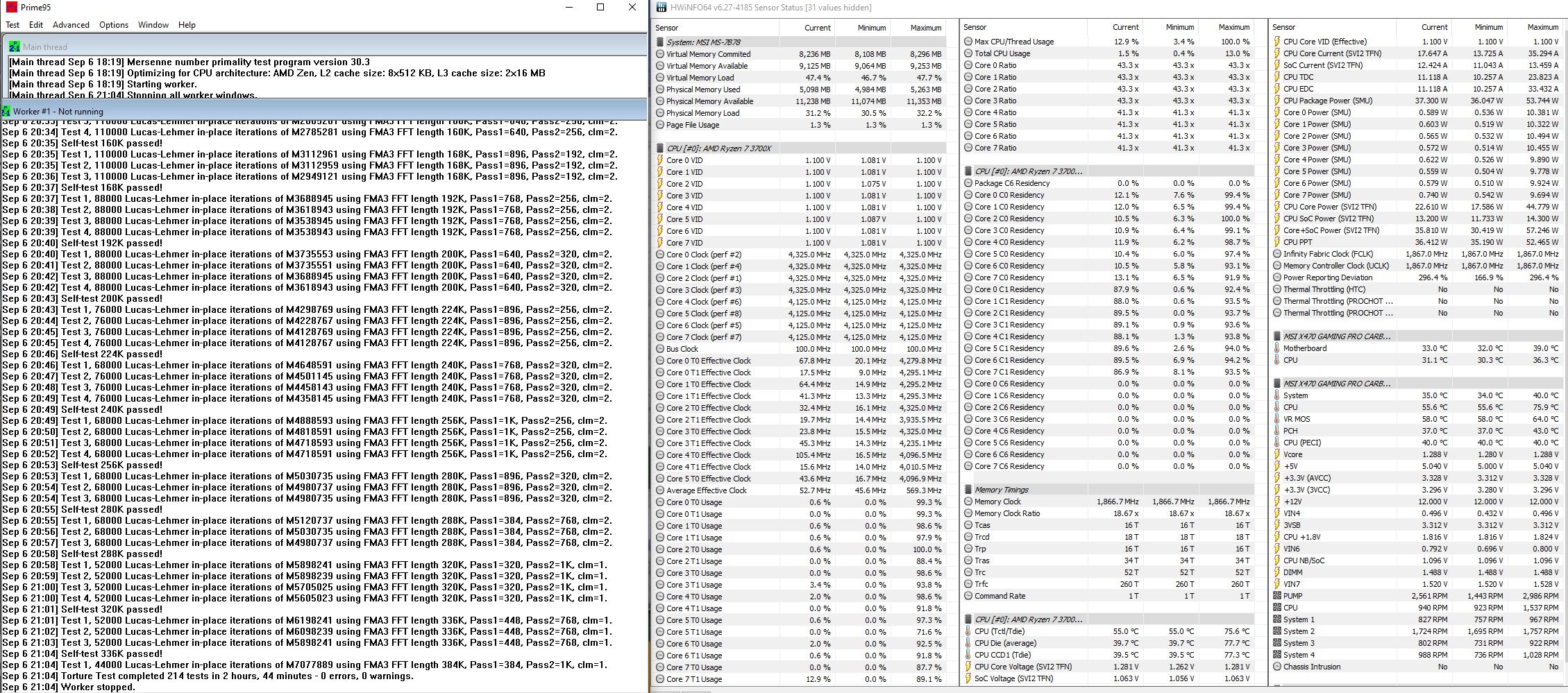Click the Self-test 336K passed! log line

pyautogui.click(x=82, y=653)
